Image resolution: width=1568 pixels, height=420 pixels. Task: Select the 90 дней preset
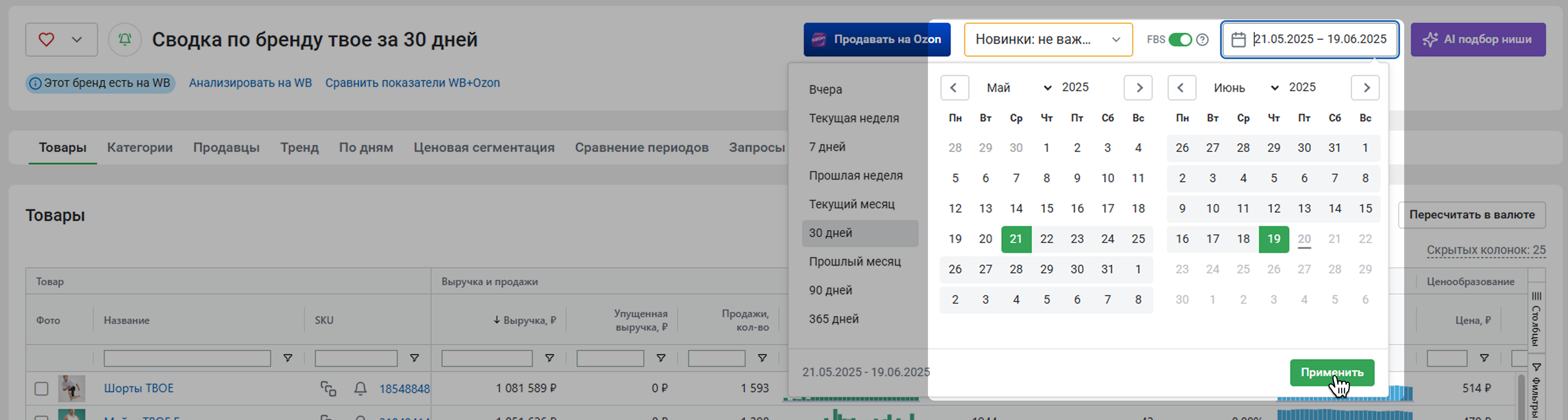(x=860, y=291)
